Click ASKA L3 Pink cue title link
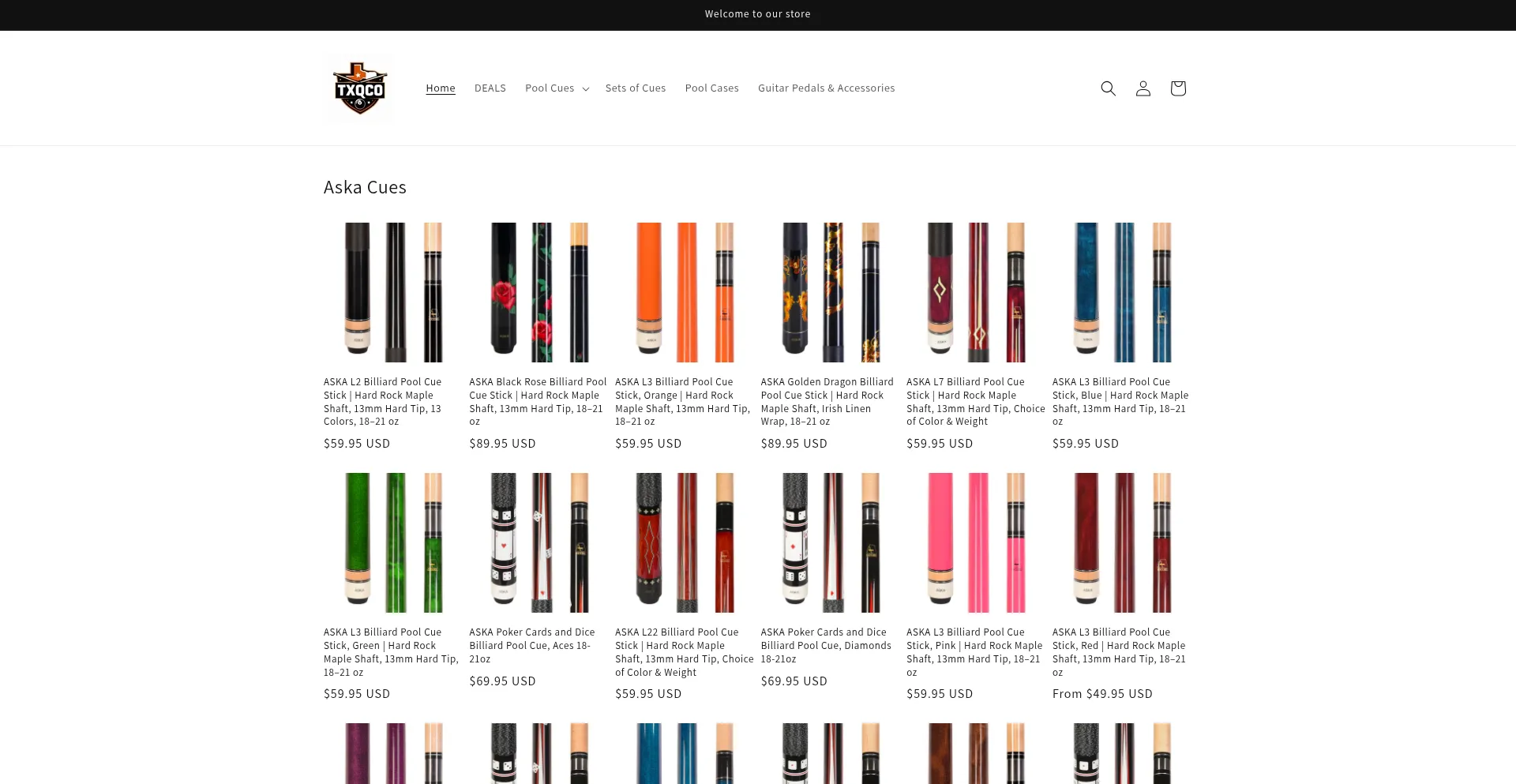 (975, 652)
